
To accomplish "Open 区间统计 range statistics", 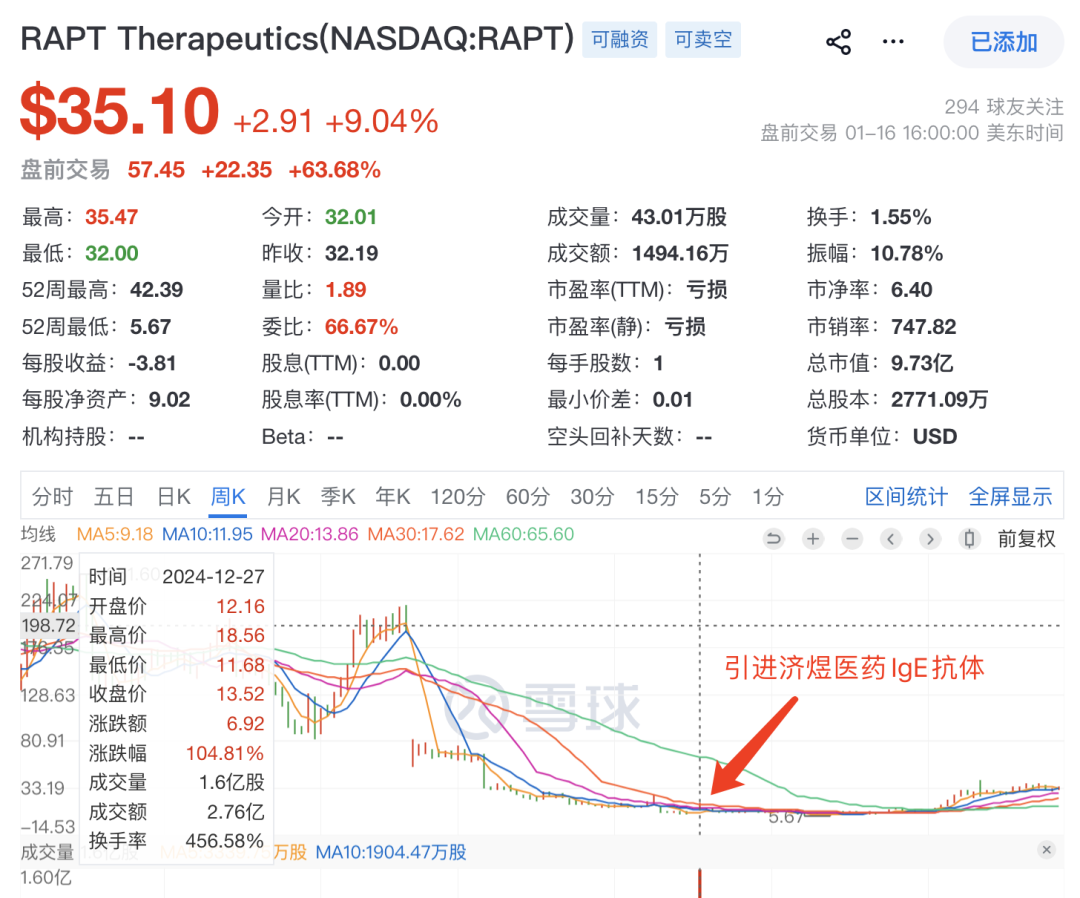I will pos(906,497).
